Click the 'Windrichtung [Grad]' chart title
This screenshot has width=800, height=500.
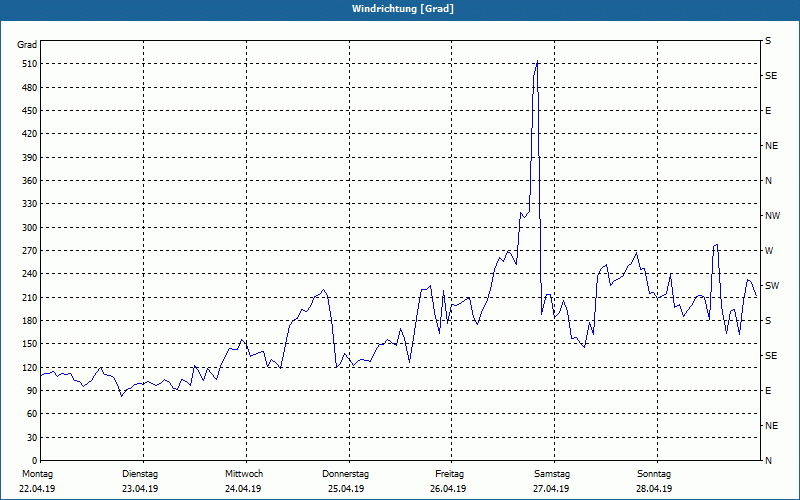coord(403,9)
